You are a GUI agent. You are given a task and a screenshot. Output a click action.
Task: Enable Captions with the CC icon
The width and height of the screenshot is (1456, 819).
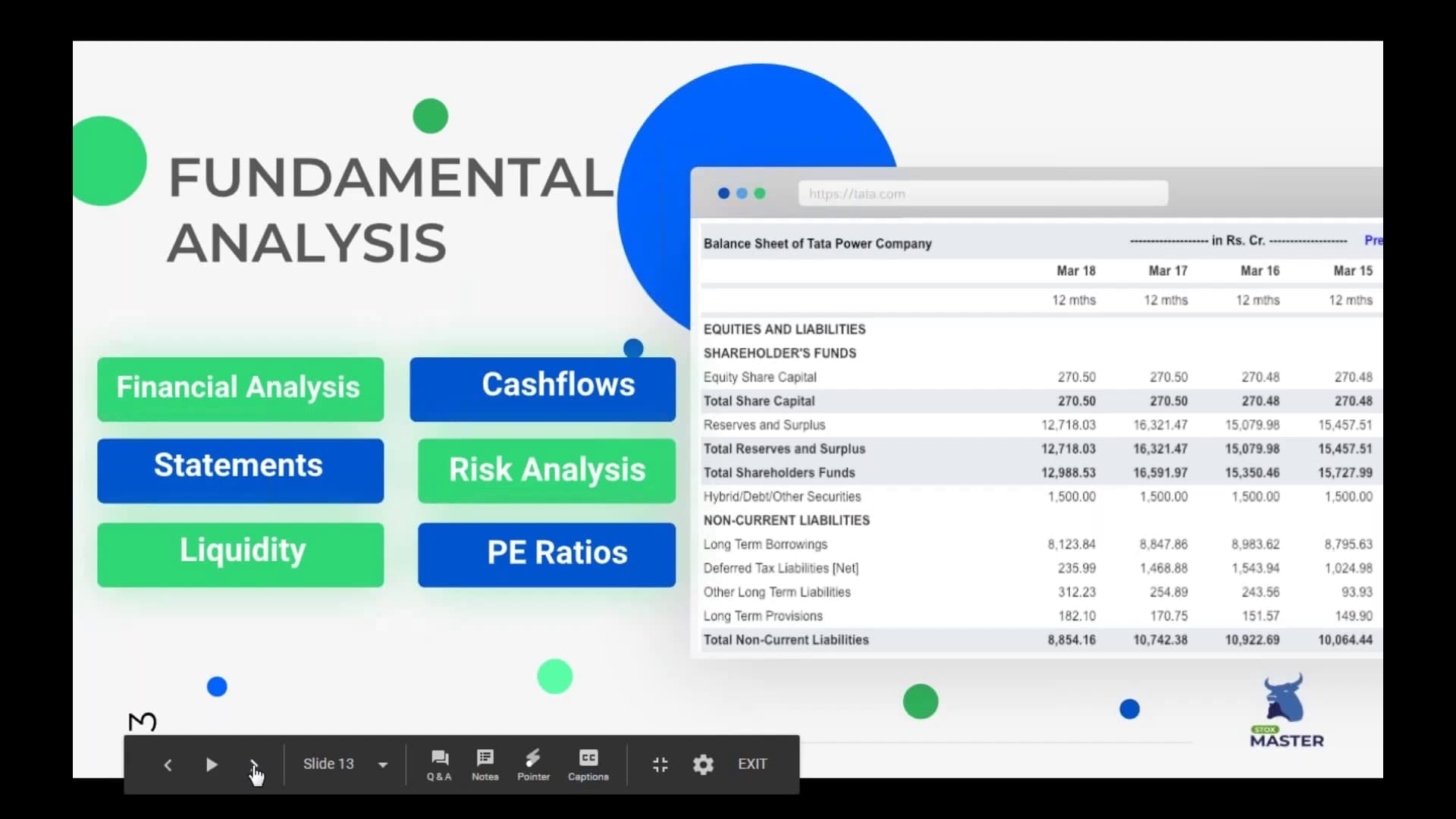click(x=588, y=764)
